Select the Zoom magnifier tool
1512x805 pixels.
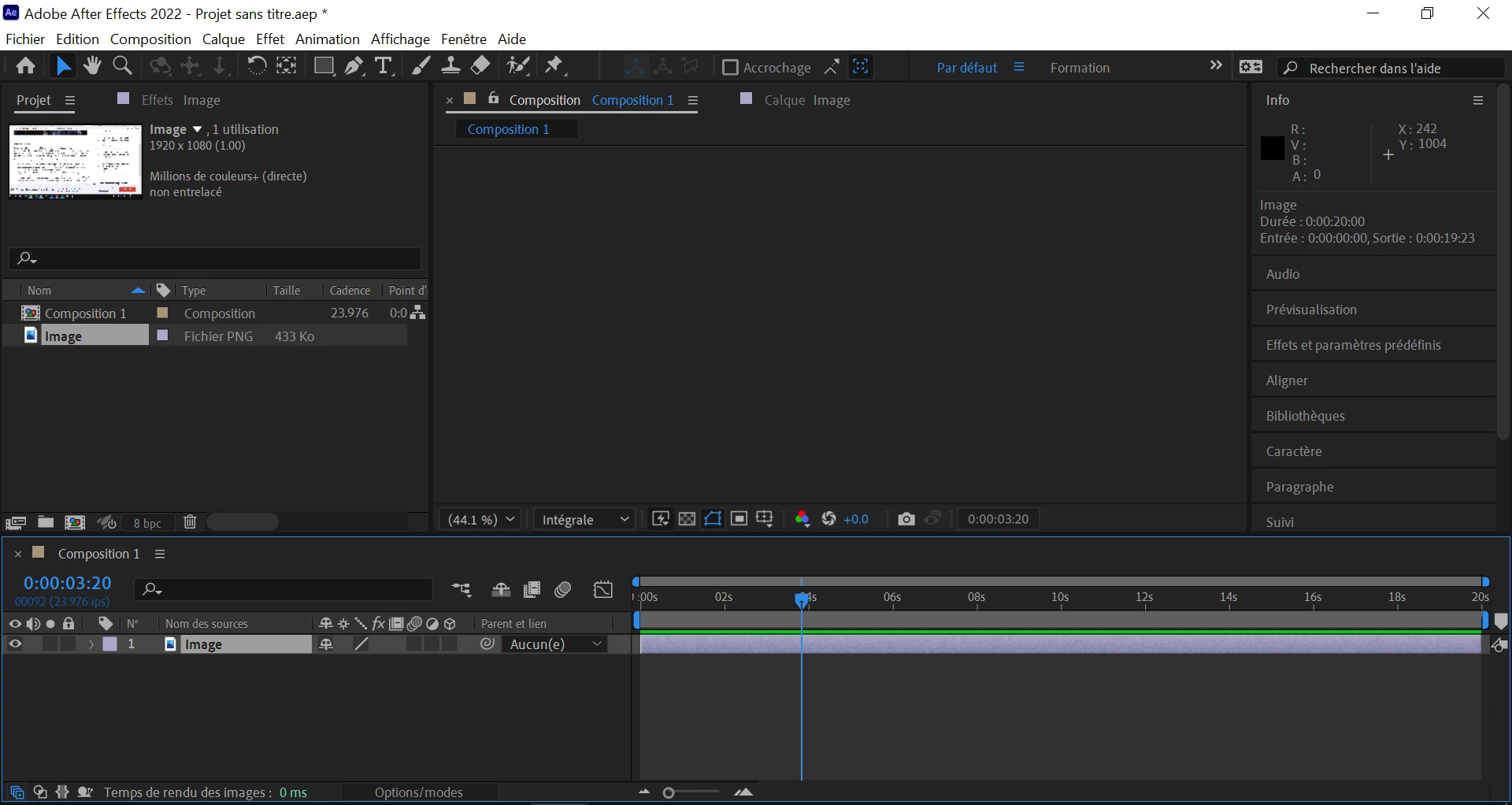(x=122, y=66)
